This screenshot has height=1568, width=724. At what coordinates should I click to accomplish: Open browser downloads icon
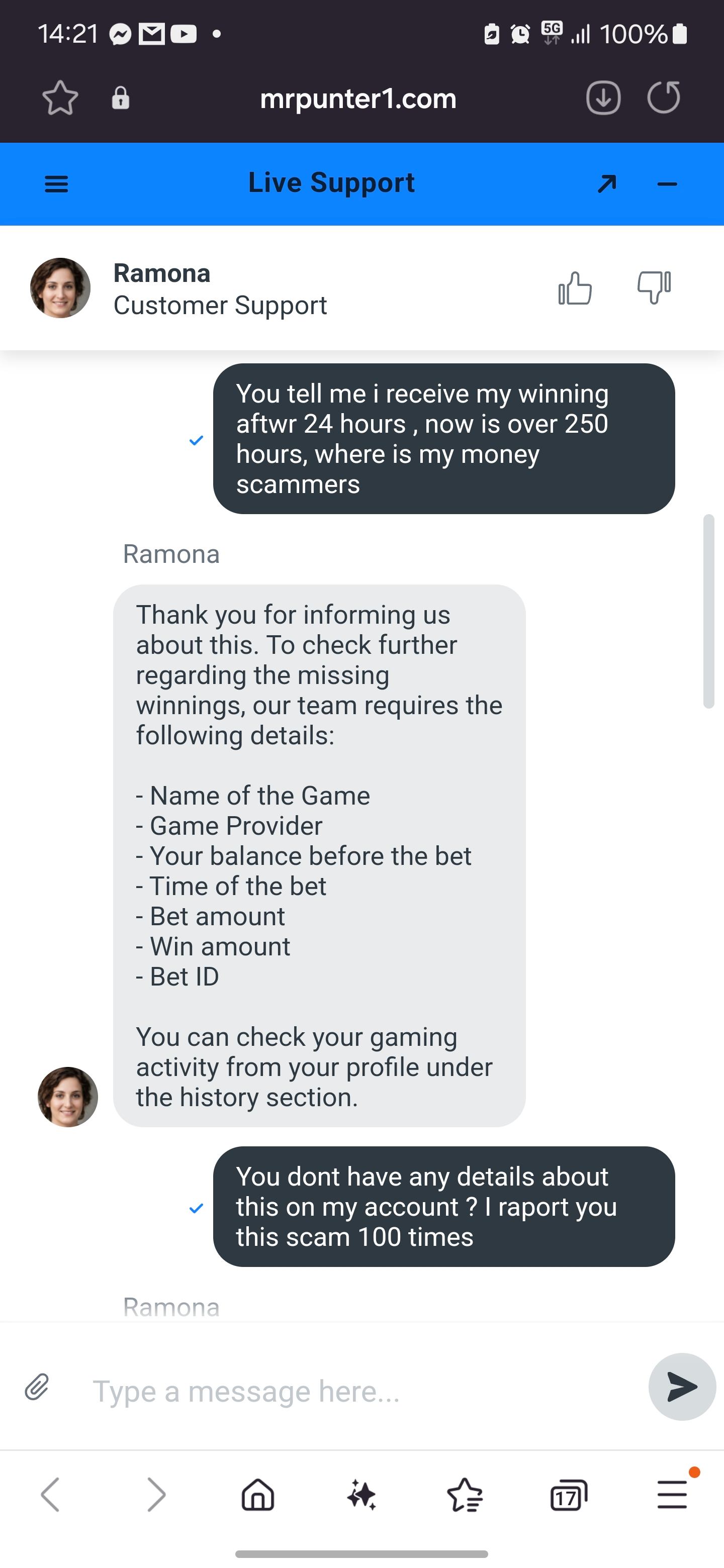[x=603, y=98]
